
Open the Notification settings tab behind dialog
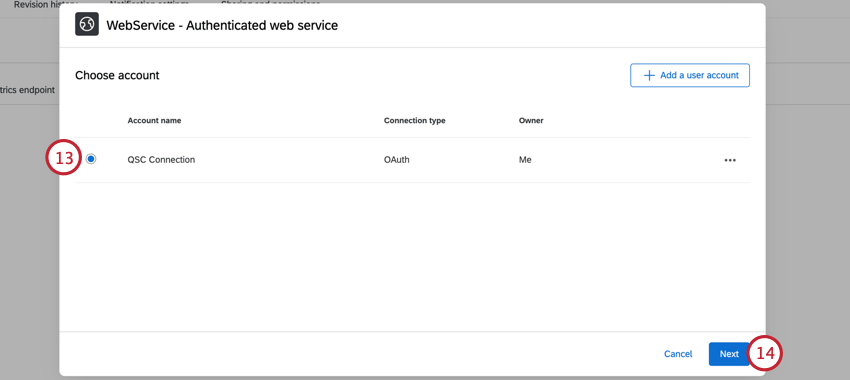pyautogui.click(x=151, y=3)
